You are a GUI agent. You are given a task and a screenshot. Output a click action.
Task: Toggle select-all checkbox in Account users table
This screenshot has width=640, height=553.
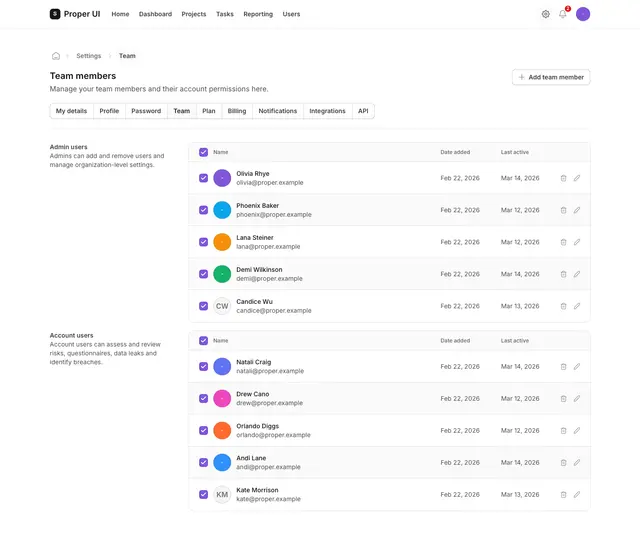pyautogui.click(x=203, y=341)
